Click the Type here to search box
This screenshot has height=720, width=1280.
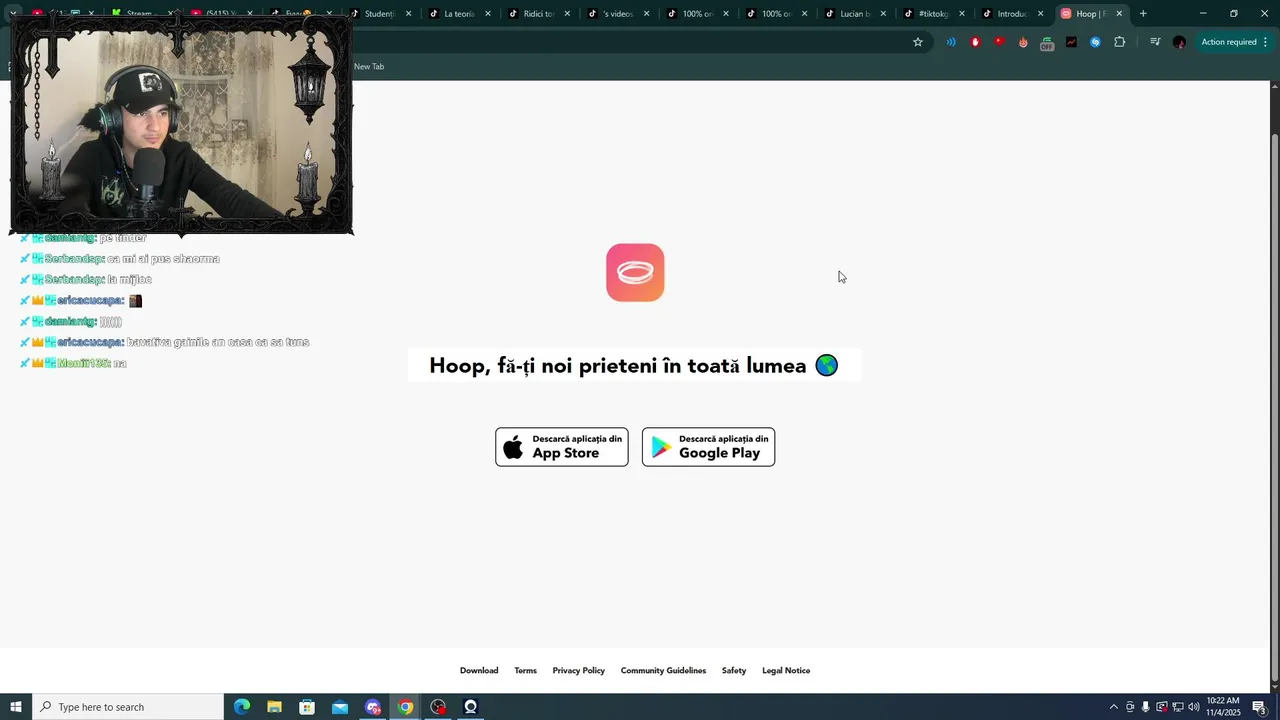coord(128,707)
